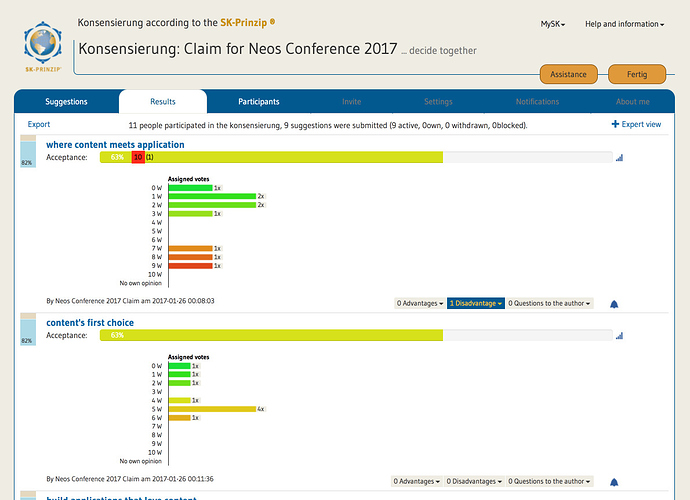Switch to the Suggestions tab
The width and height of the screenshot is (690, 500).
pyautogui.click(x=67, y=102)
